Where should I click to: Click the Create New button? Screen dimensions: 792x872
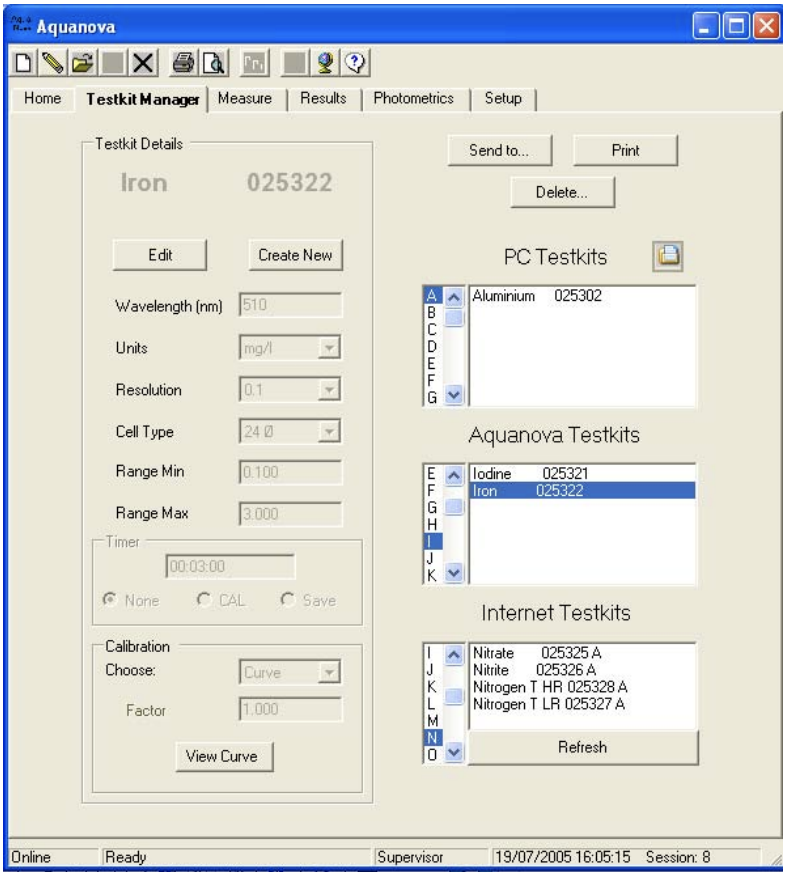(x=295, y=255)
